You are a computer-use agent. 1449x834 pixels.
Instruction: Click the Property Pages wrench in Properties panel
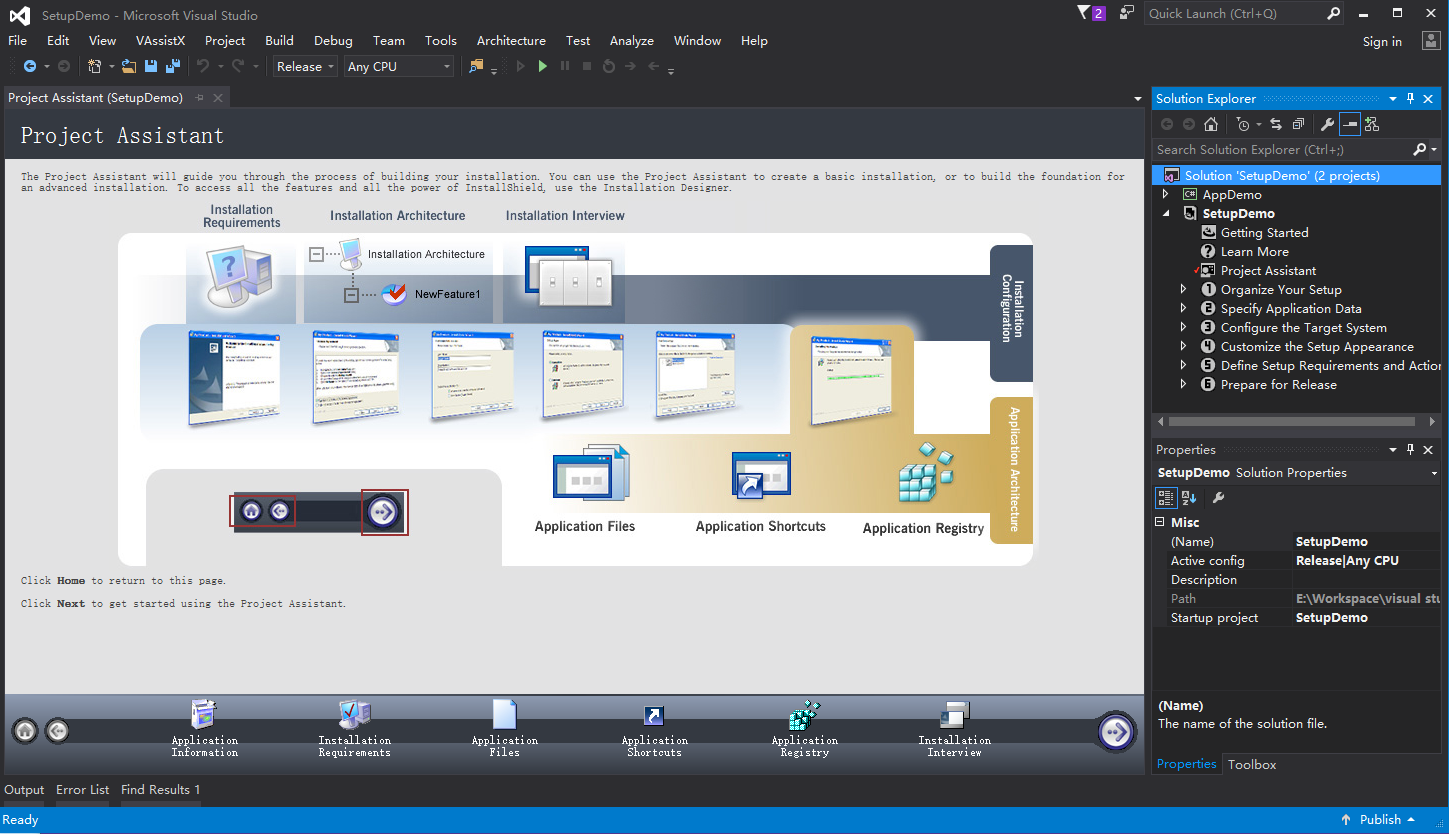point(1218,497)
